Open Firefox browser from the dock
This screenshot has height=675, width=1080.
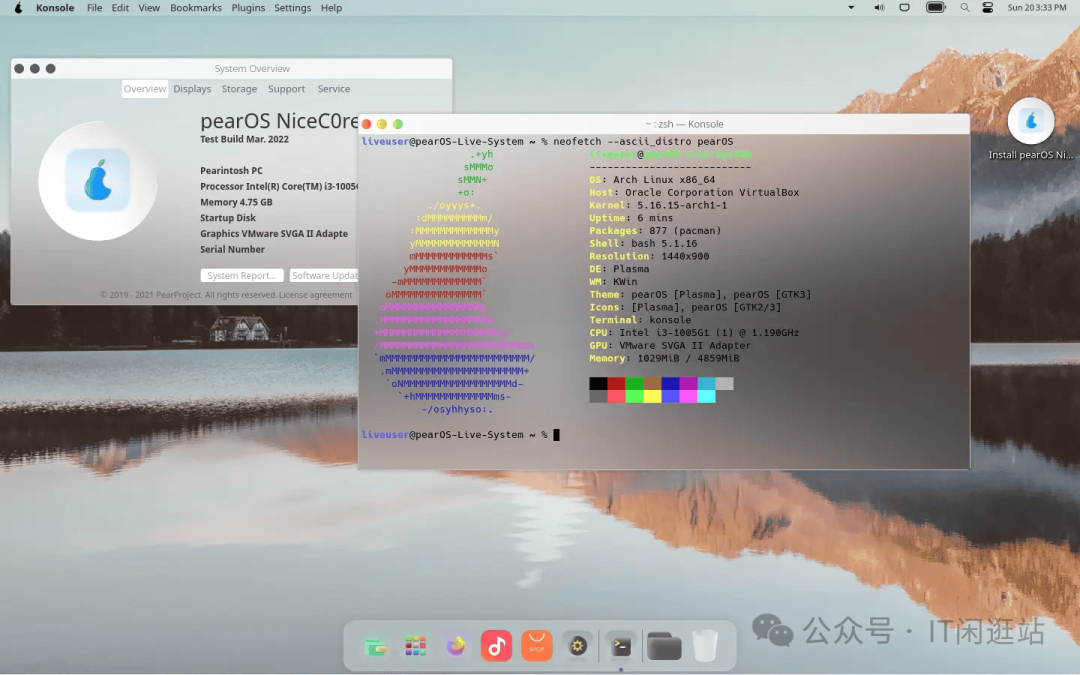click(456, 646)
